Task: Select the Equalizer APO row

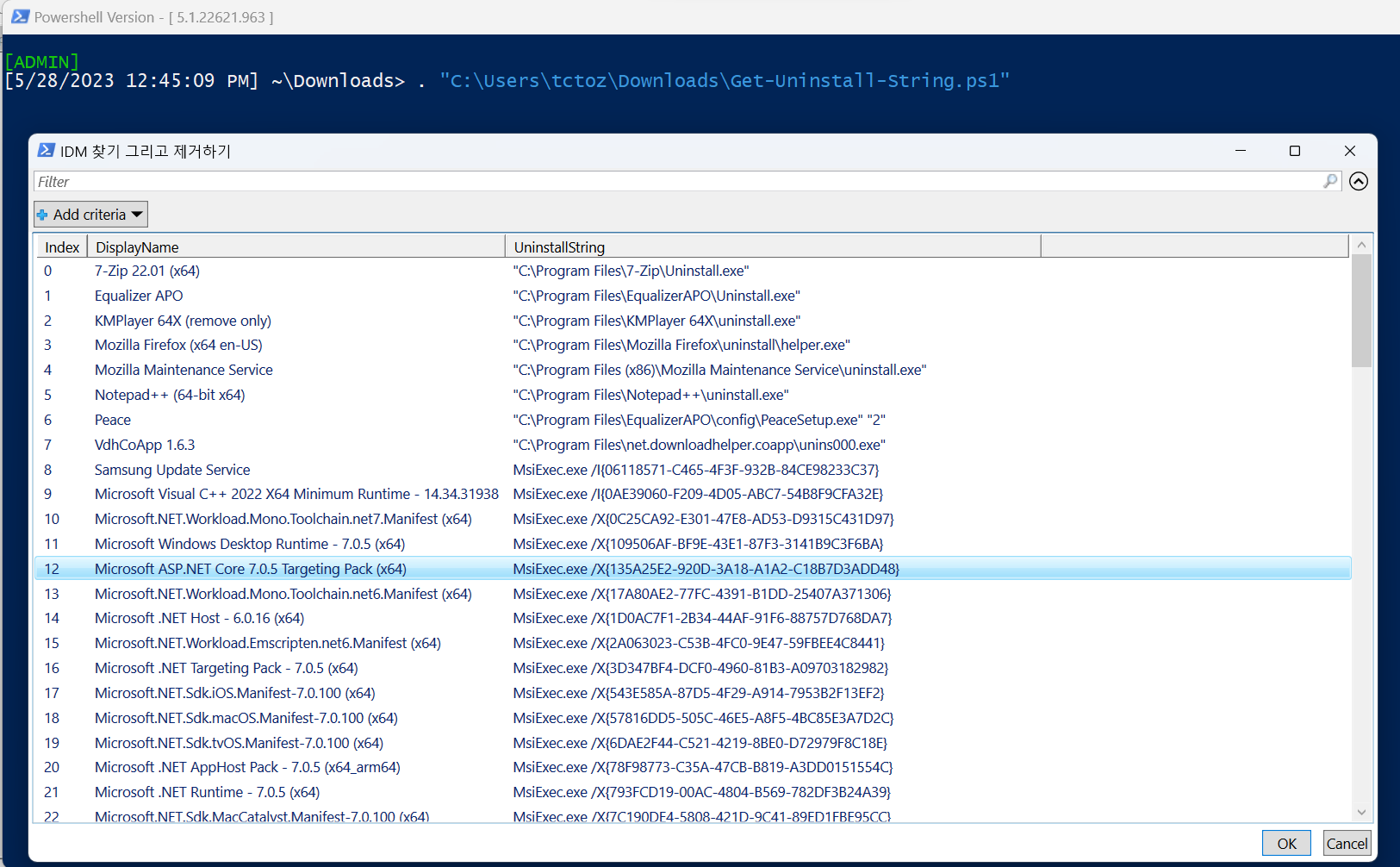Action: (693, 296)
